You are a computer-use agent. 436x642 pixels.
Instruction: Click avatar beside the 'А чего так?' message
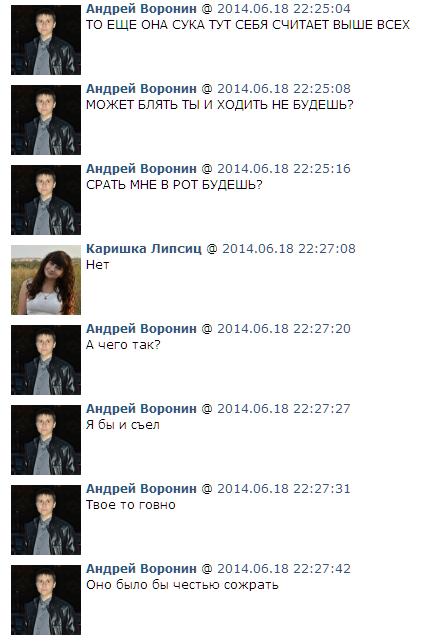[46, 360]
